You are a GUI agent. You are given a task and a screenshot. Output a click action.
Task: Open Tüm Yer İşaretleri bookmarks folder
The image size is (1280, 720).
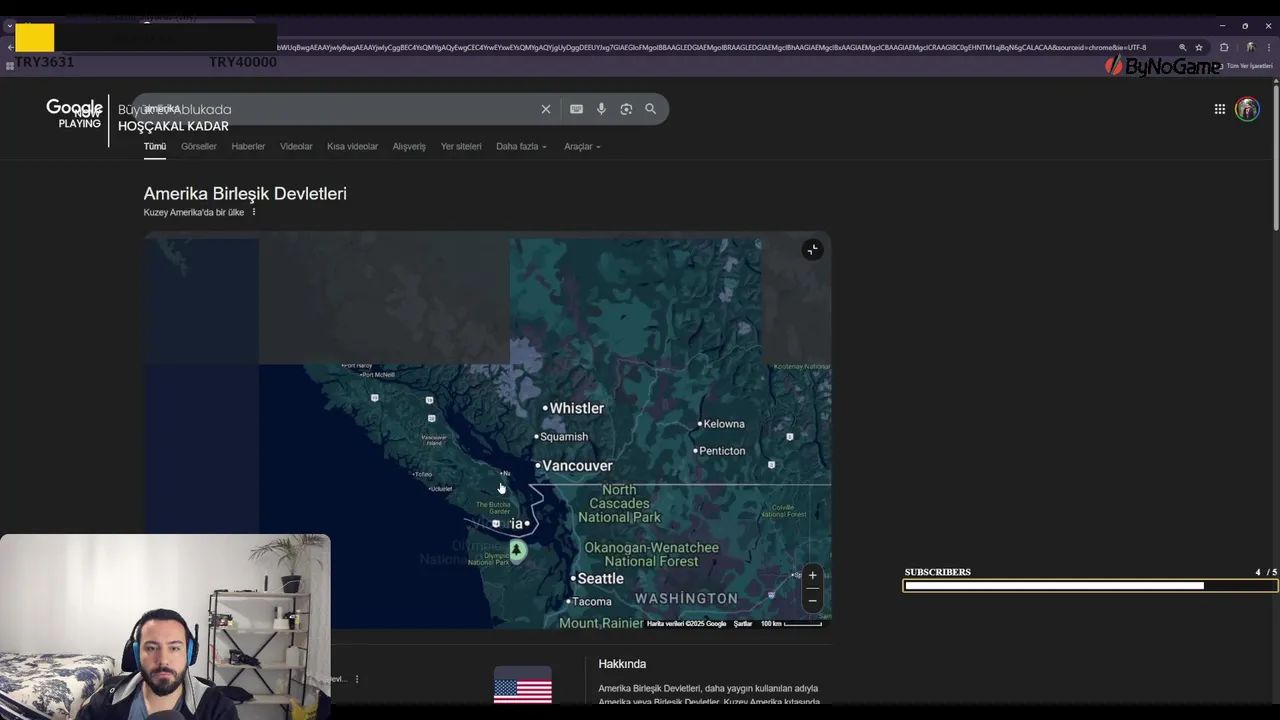tap(1244, 66)
